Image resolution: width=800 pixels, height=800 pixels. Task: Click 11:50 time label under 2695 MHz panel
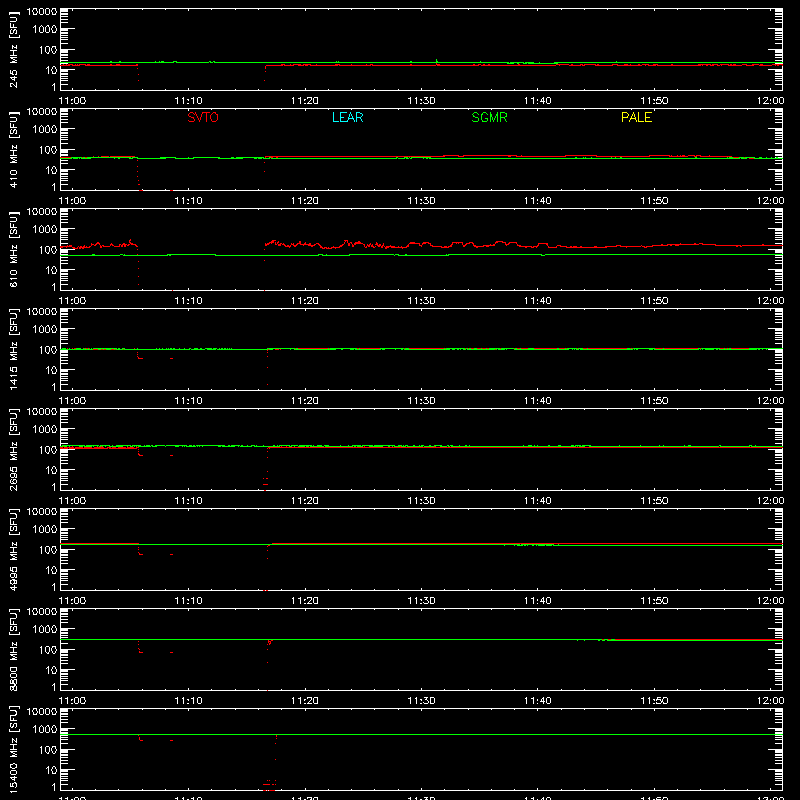pyautogui.click(x=654, y=501)
